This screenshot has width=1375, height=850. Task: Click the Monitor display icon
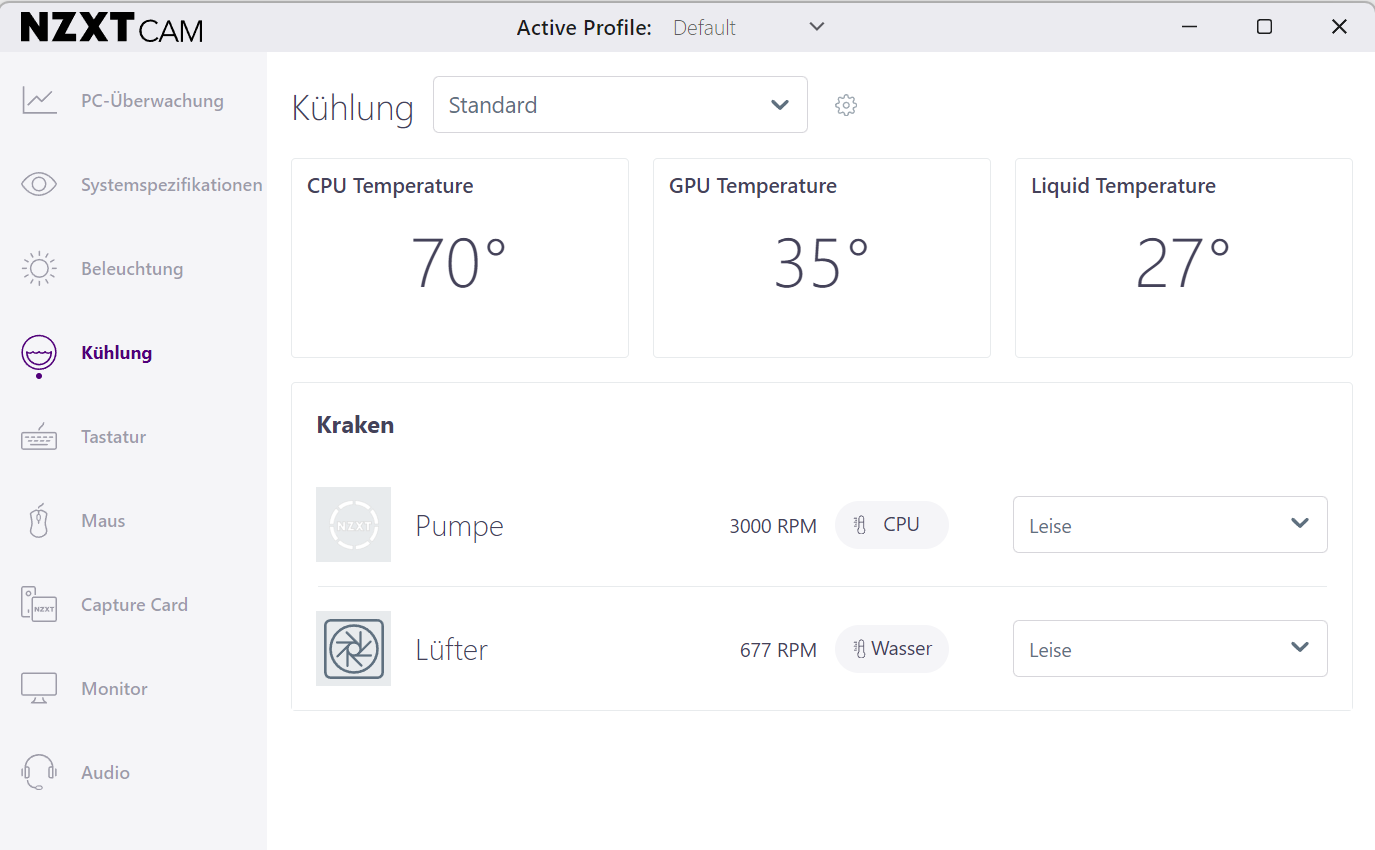pyautogui.click(x=39, y=688)
